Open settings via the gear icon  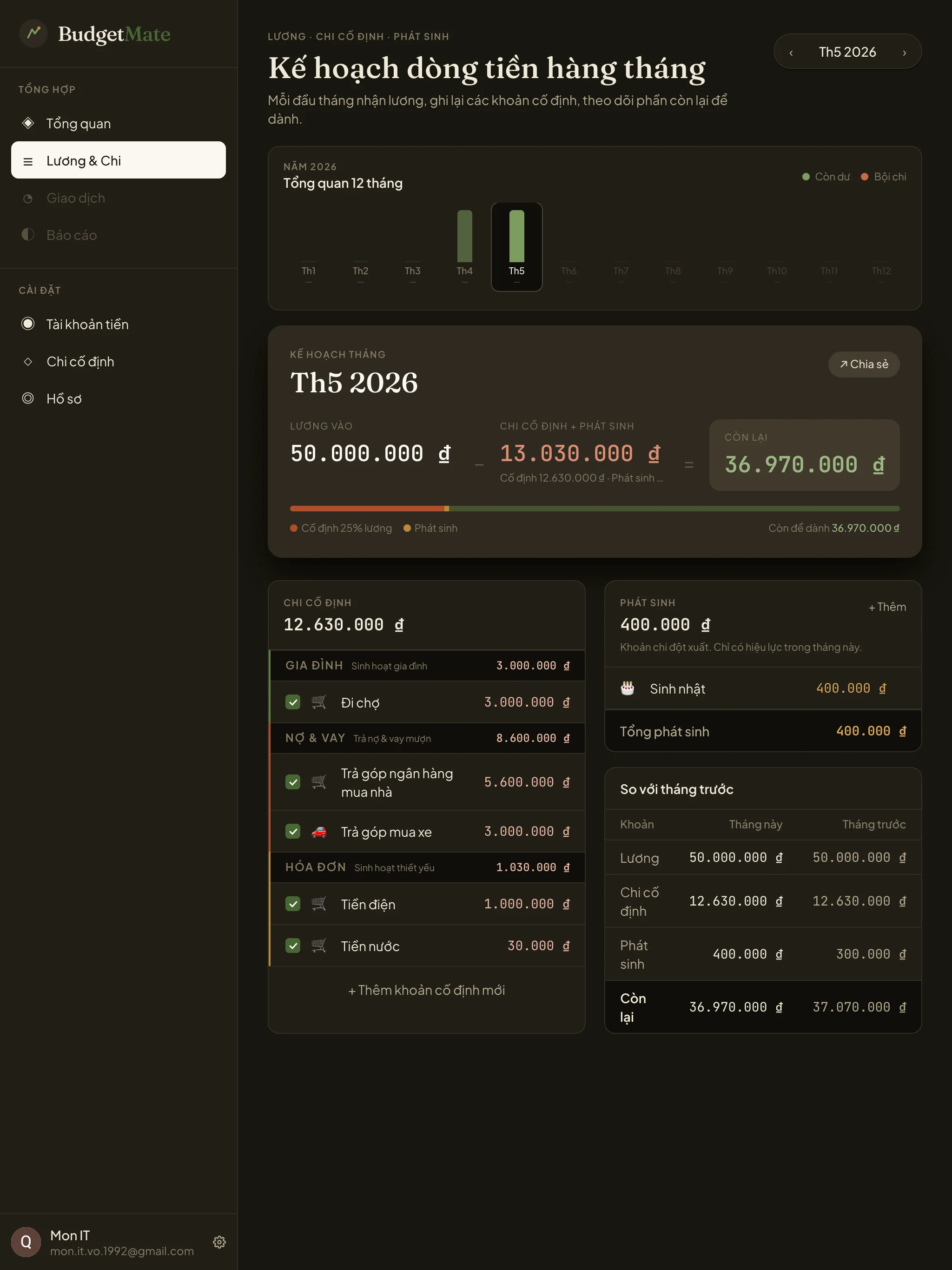(219, 1242)
